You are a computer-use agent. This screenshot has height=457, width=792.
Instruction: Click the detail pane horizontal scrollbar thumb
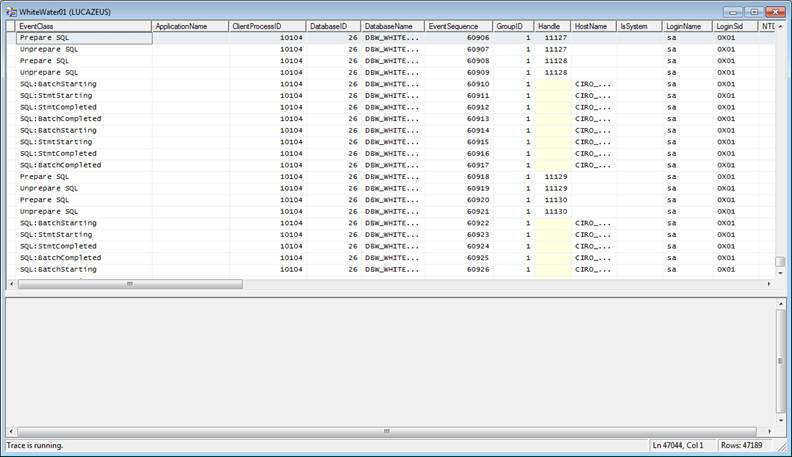tap(387, 431)
